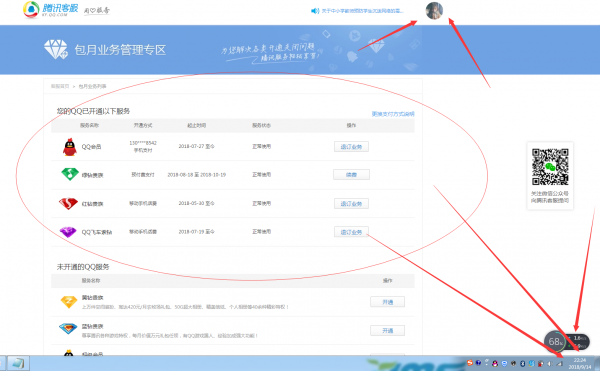Click the date text "2018-05-30 至今"
The height and width of the screenshot is (371, 600).
click(x=196, y=203)
